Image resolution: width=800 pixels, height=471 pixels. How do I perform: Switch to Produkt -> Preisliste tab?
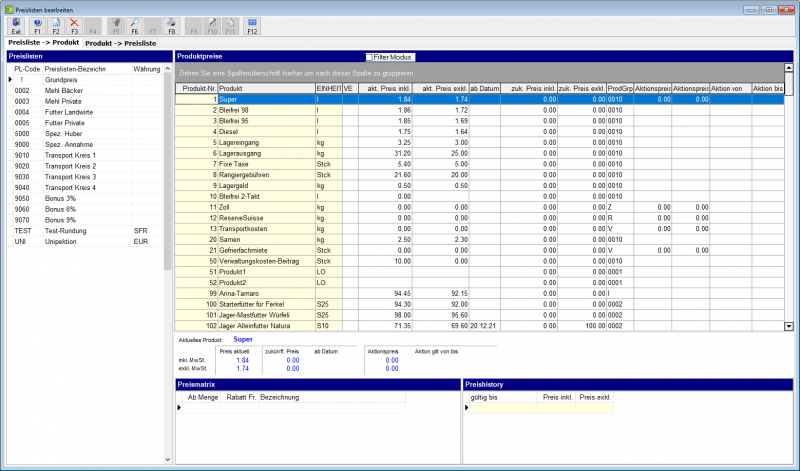point(120,43)
